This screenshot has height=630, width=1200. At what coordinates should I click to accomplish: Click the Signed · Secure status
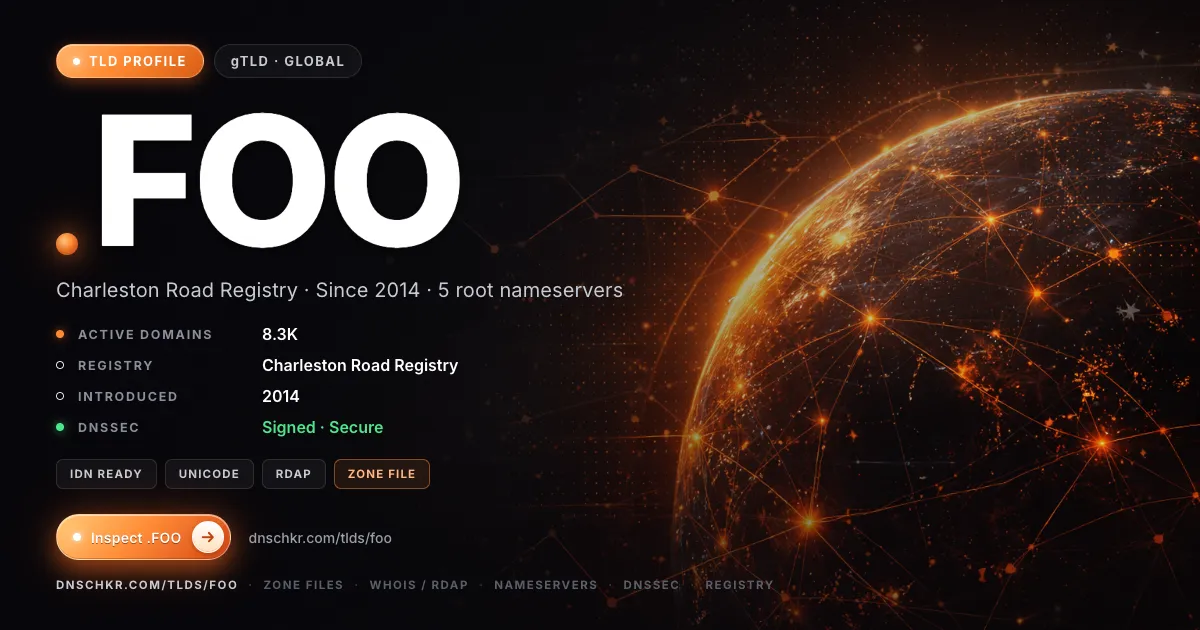[322, 428]
